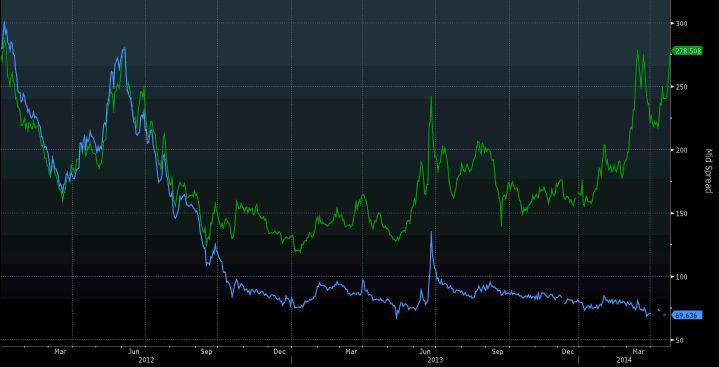
Task: Click the 200 tick on the spread axis
Action: [x=680, y=150]
